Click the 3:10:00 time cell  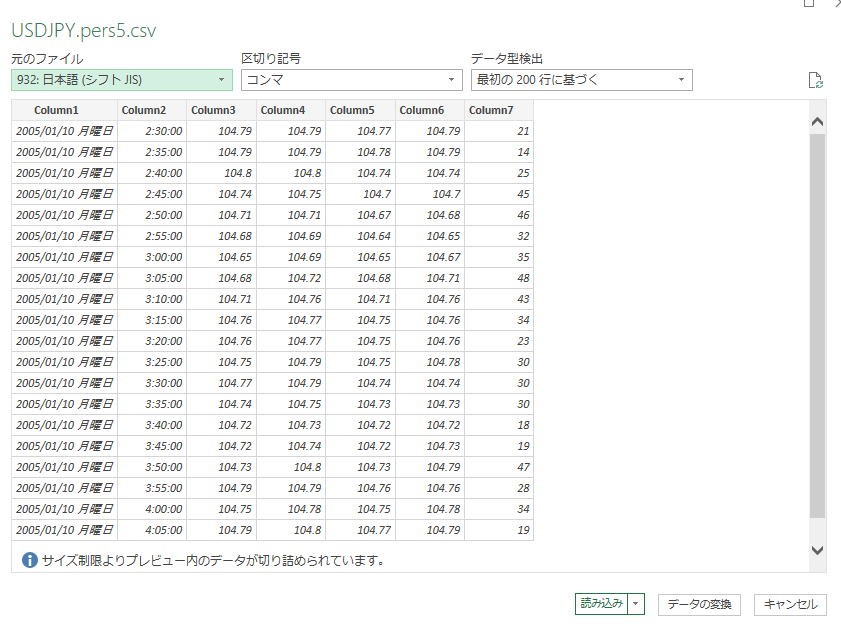[x=152, y=299]
